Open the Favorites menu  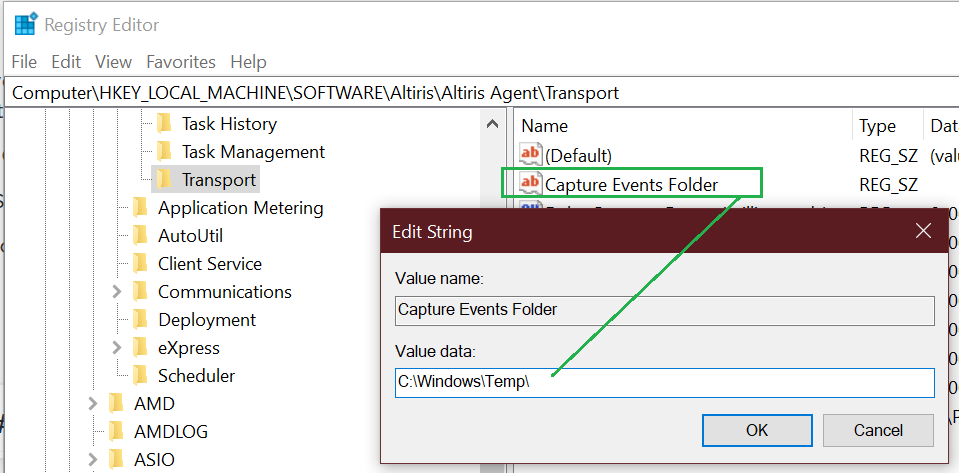coord(181,62)
